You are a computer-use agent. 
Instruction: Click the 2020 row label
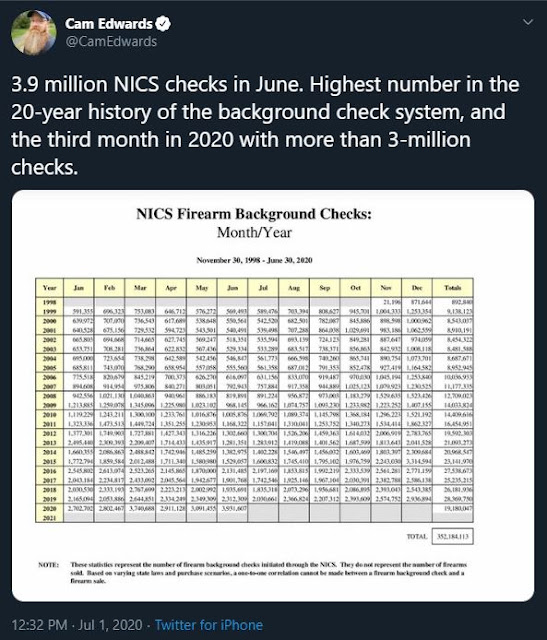click(x=49, y=509)
